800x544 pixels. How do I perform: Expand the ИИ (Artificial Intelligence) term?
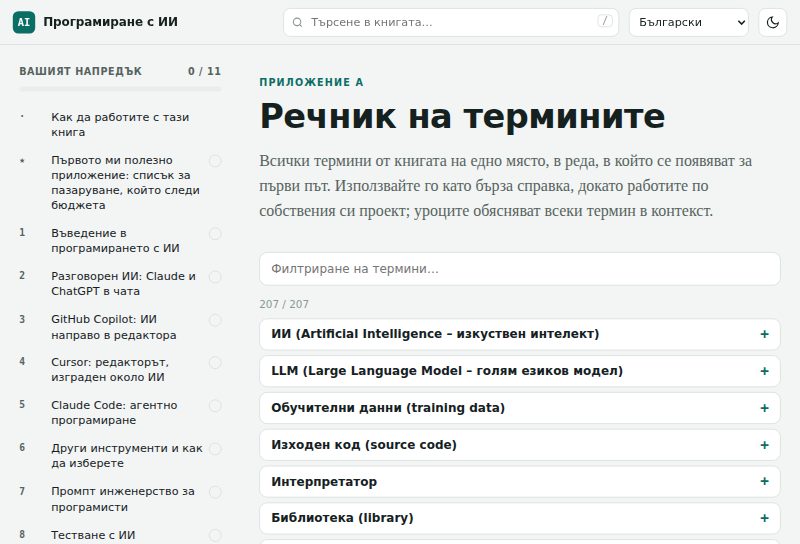tap(519, 334)
